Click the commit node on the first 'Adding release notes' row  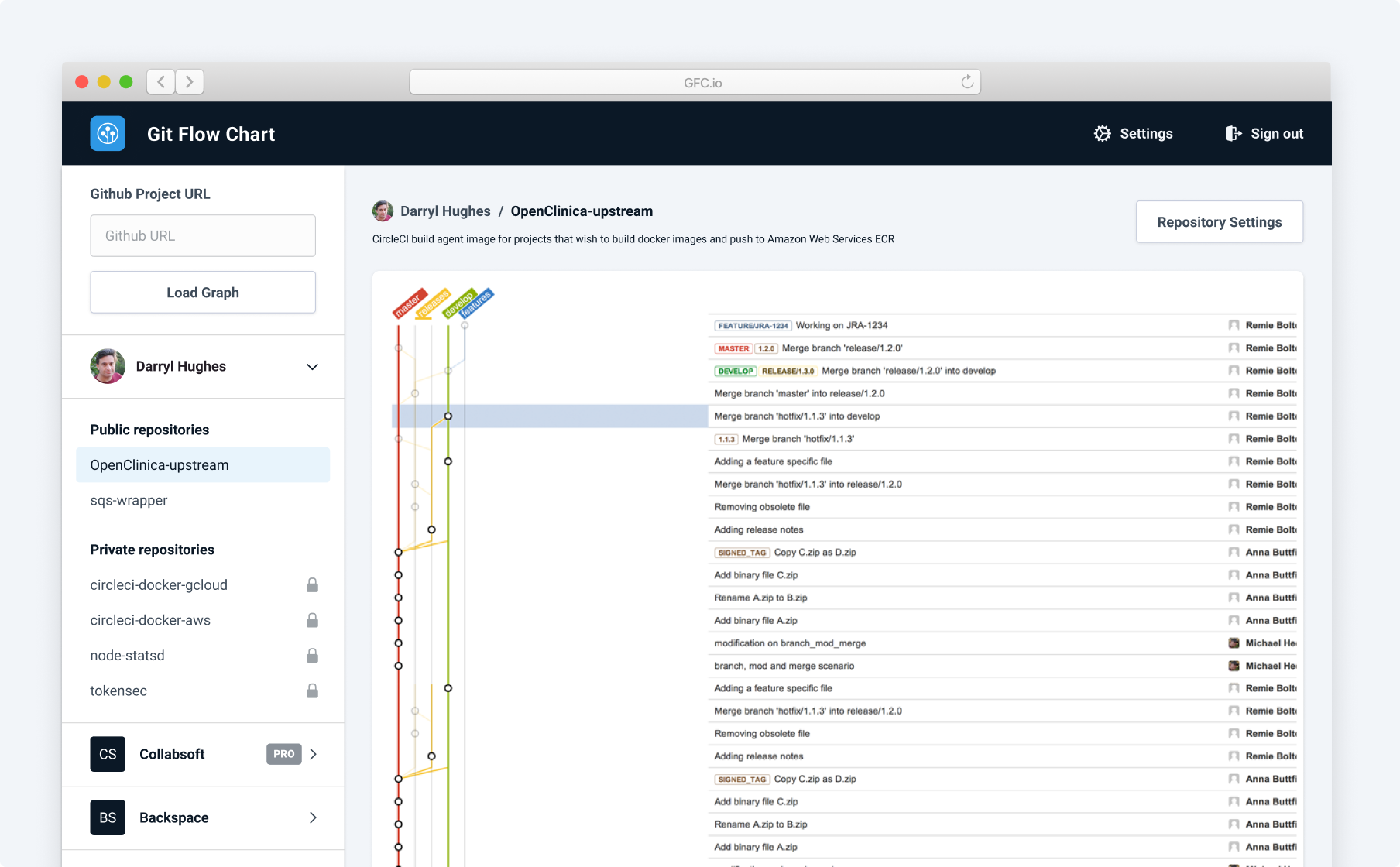pos(431,530)
